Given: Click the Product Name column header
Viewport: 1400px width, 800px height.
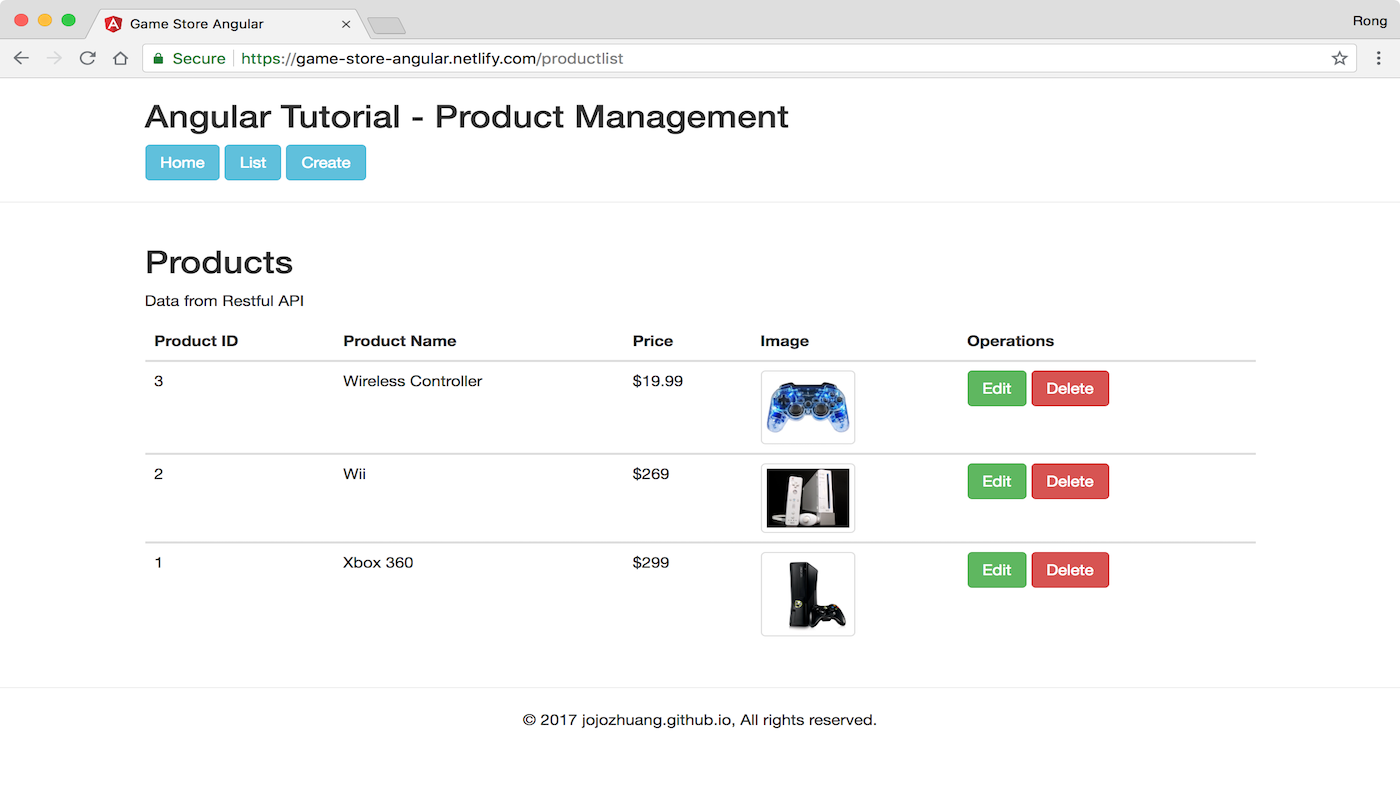Looking at the screenshot, I should coord(399,341).
